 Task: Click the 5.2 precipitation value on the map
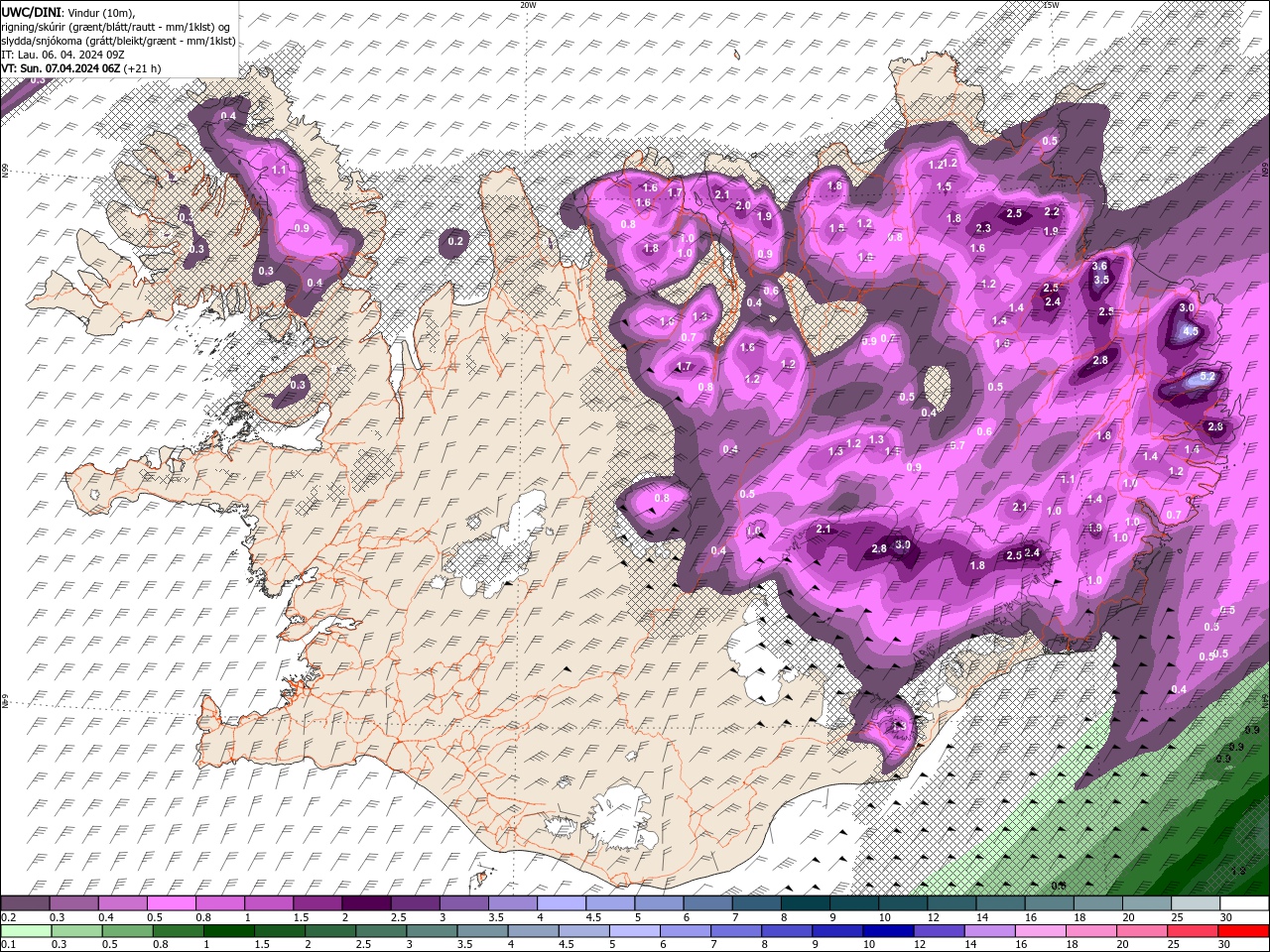pos(1207,377)
